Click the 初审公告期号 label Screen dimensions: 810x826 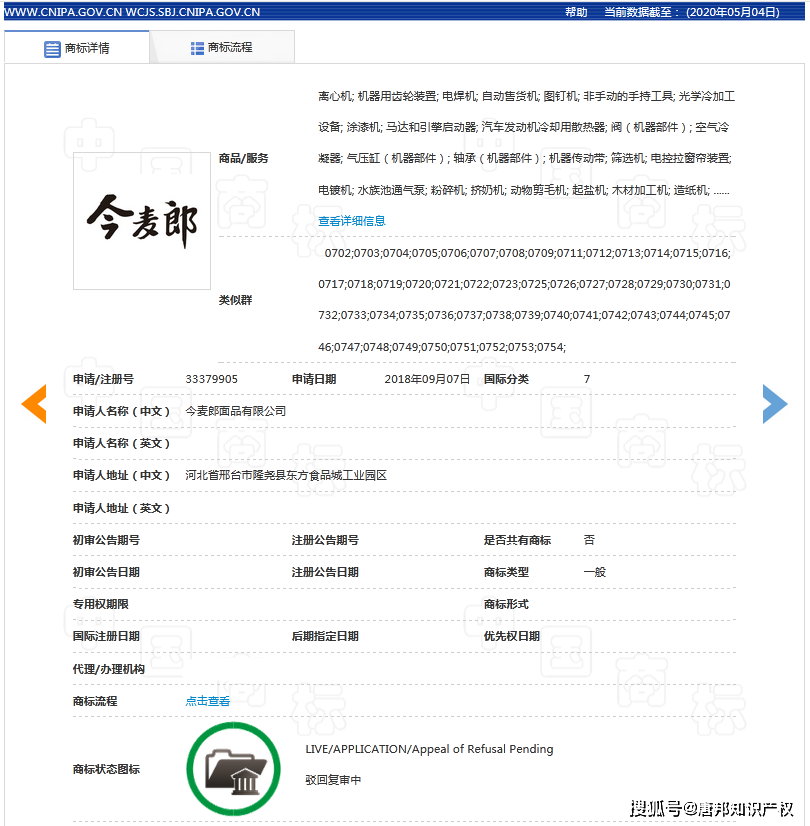106,540
